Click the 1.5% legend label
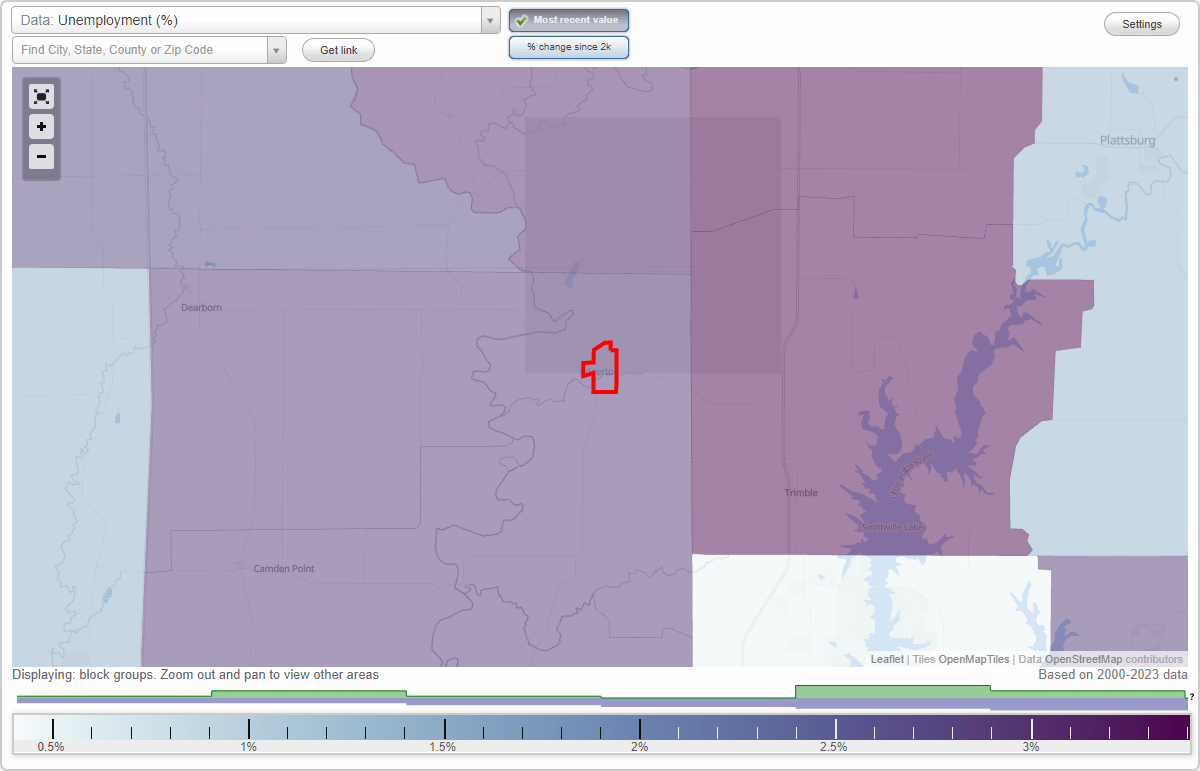 pos(443,747)
